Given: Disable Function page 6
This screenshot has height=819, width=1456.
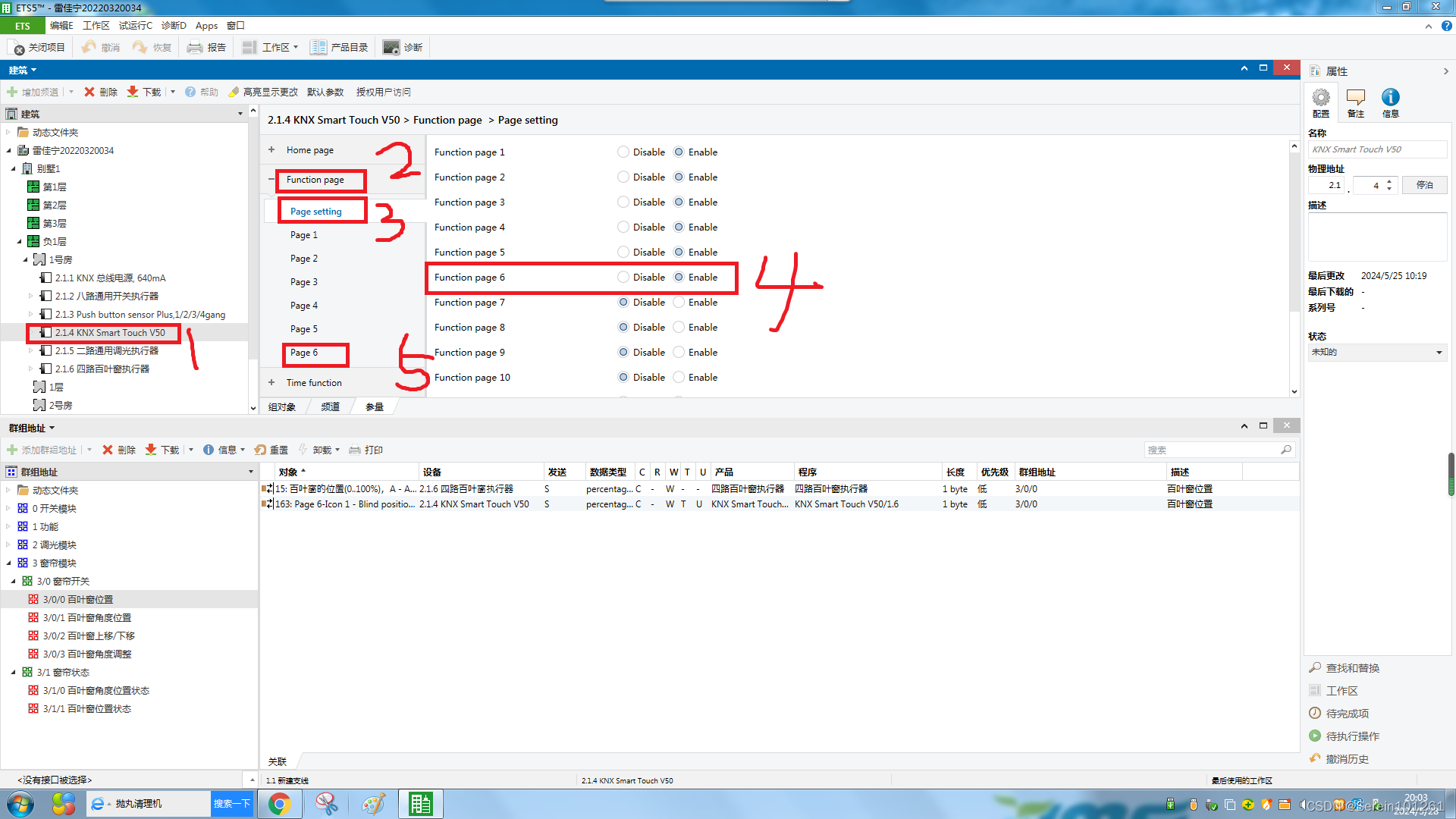Looking at the screenshot, I should [x=623, y=278].
